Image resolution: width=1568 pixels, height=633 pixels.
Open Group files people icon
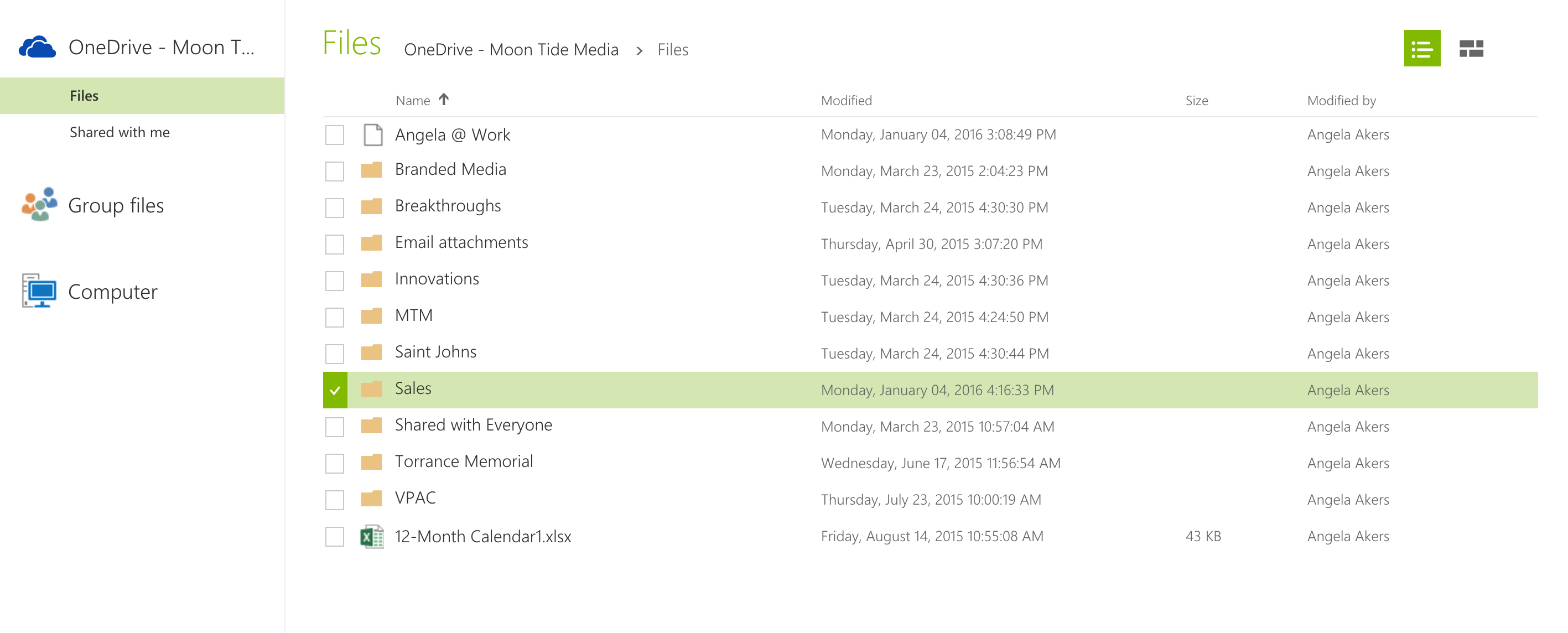point(39,205)
